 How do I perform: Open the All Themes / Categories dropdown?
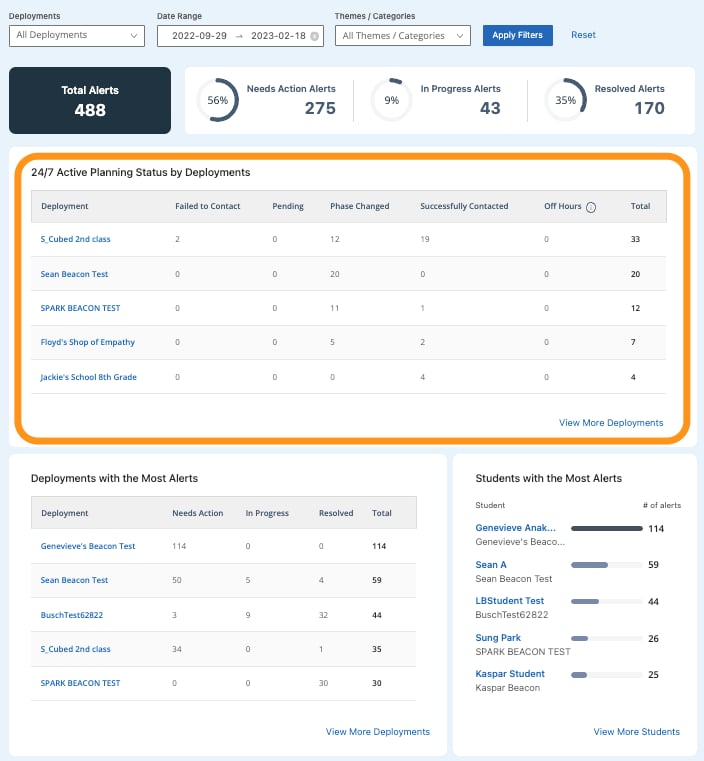pos(403,35)
